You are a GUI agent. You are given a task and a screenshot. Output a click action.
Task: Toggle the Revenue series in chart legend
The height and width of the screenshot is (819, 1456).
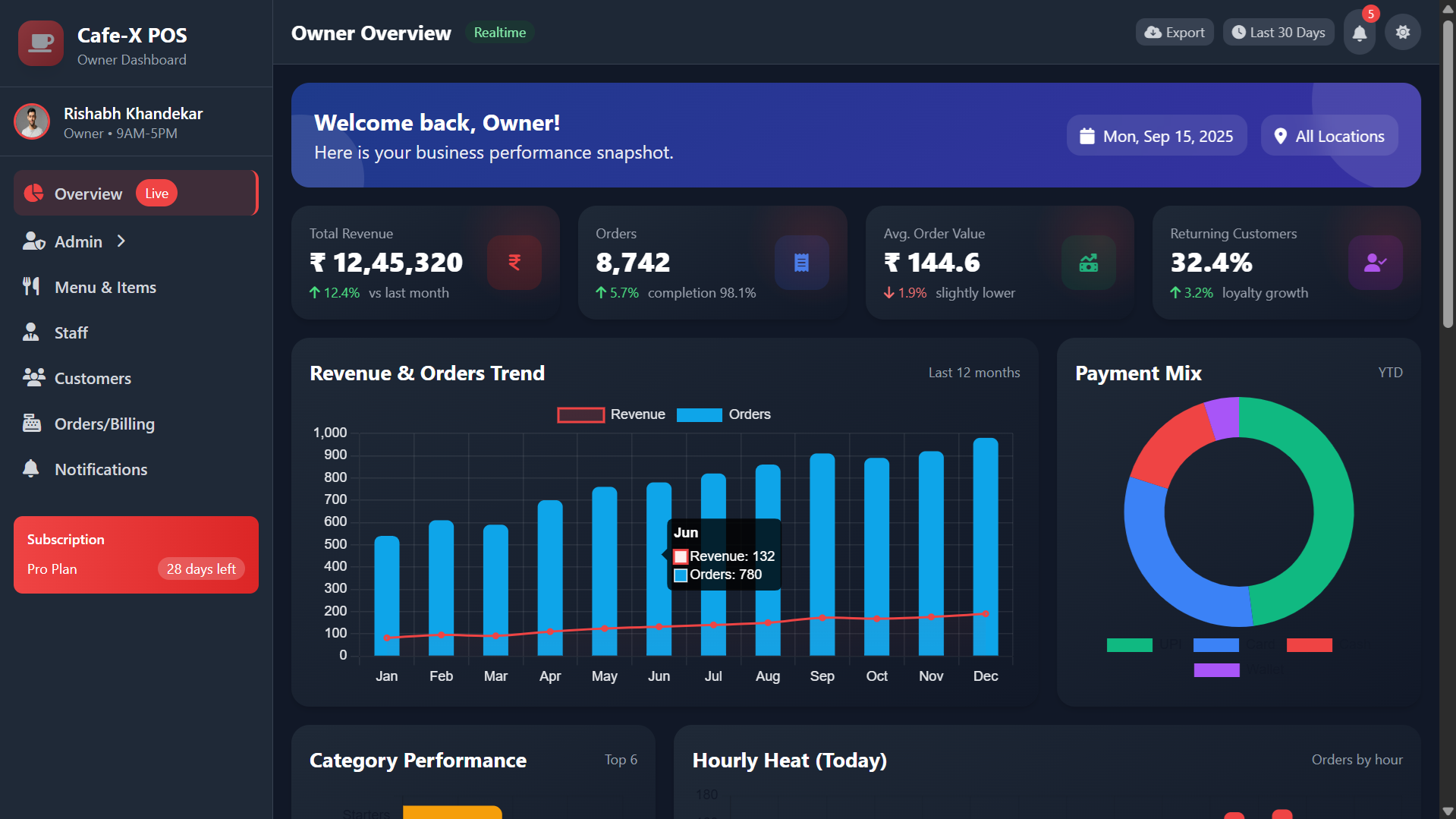[x=611, y=414]
